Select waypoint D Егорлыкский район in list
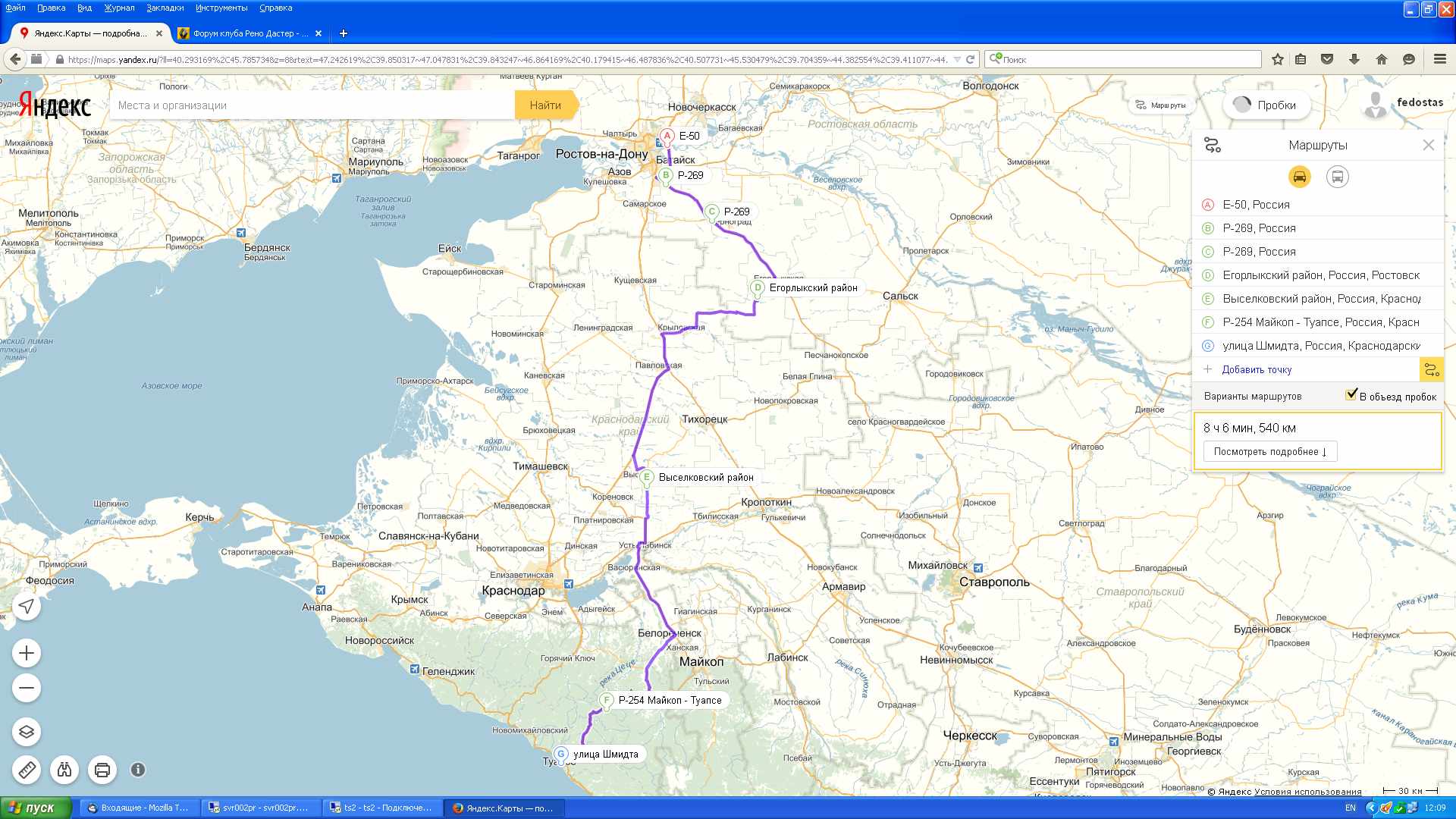This screenshot has width=1456, height=819. [1317, 275]
